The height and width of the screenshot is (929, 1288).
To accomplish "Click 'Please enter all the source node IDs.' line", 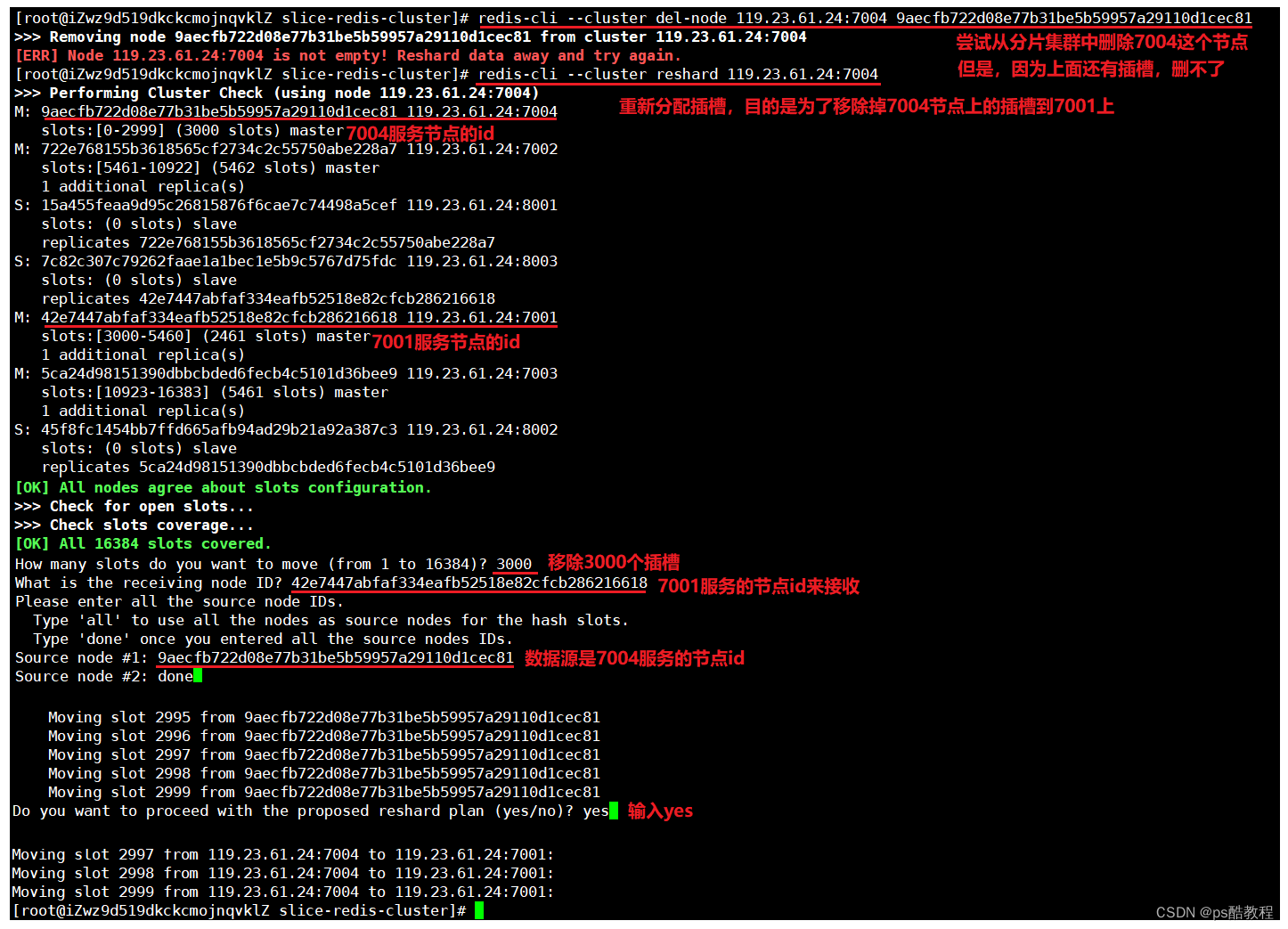I will coord(179,601).
